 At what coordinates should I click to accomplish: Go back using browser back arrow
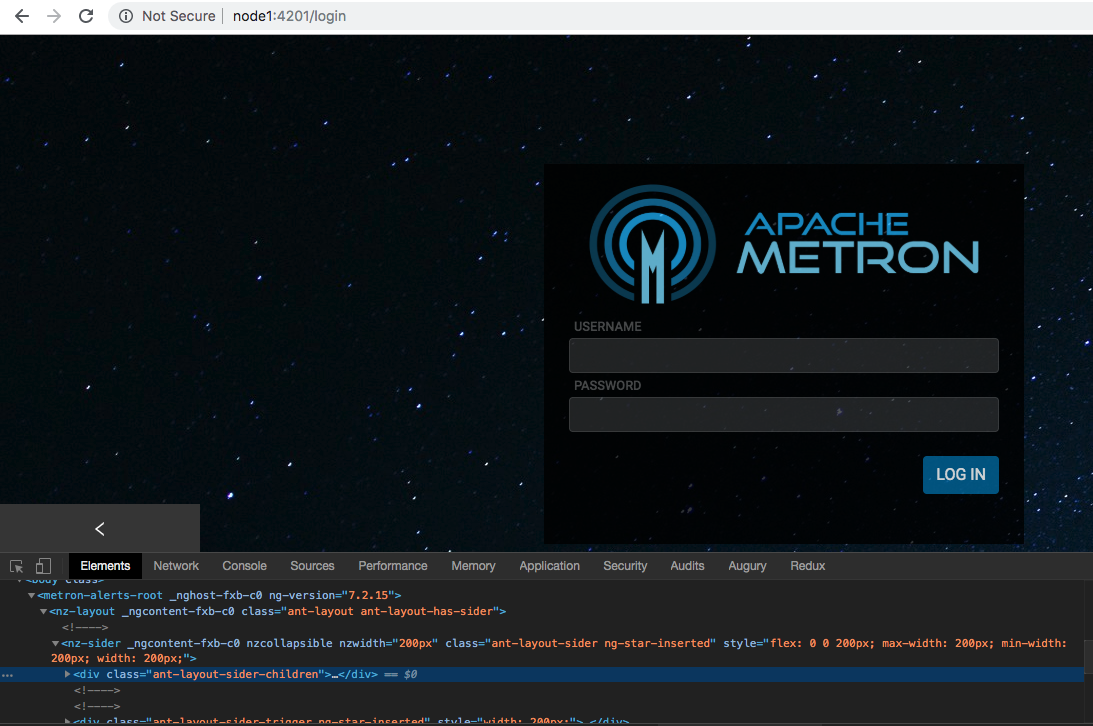pyautogui.click(x=22, y=16)
